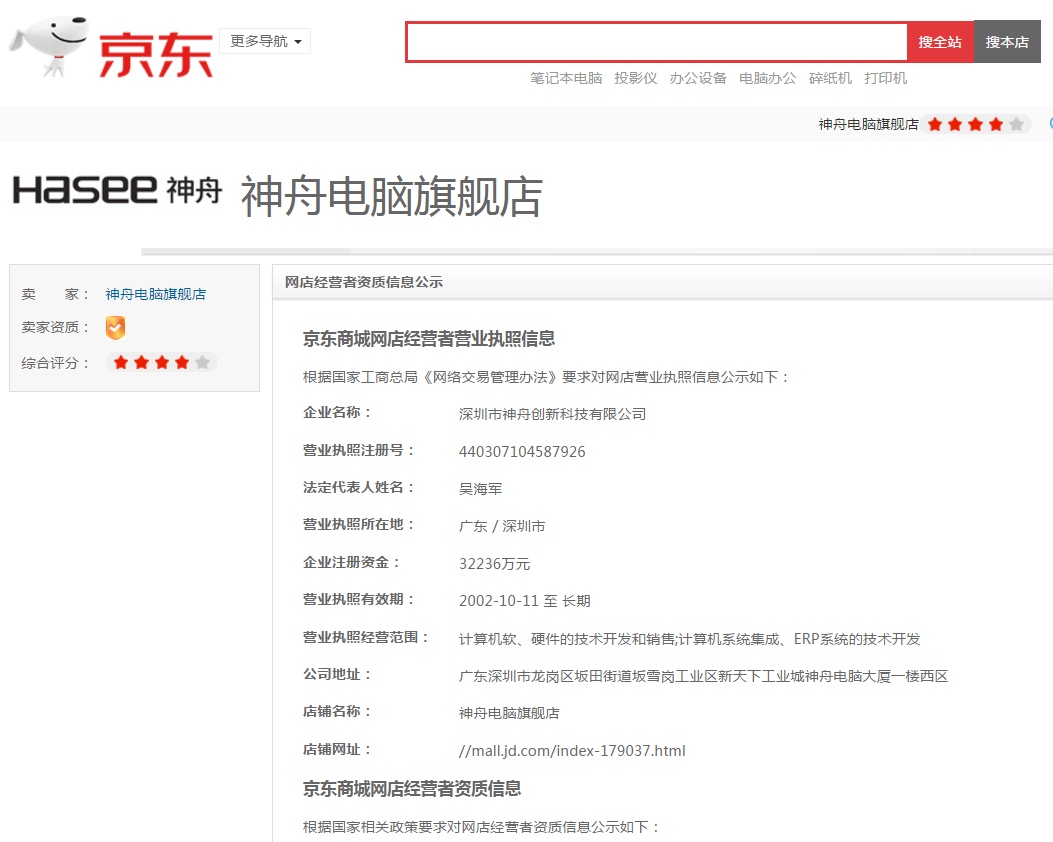Select the 打印机 category
Screen dimensions: 1053x842
(888, 77)
